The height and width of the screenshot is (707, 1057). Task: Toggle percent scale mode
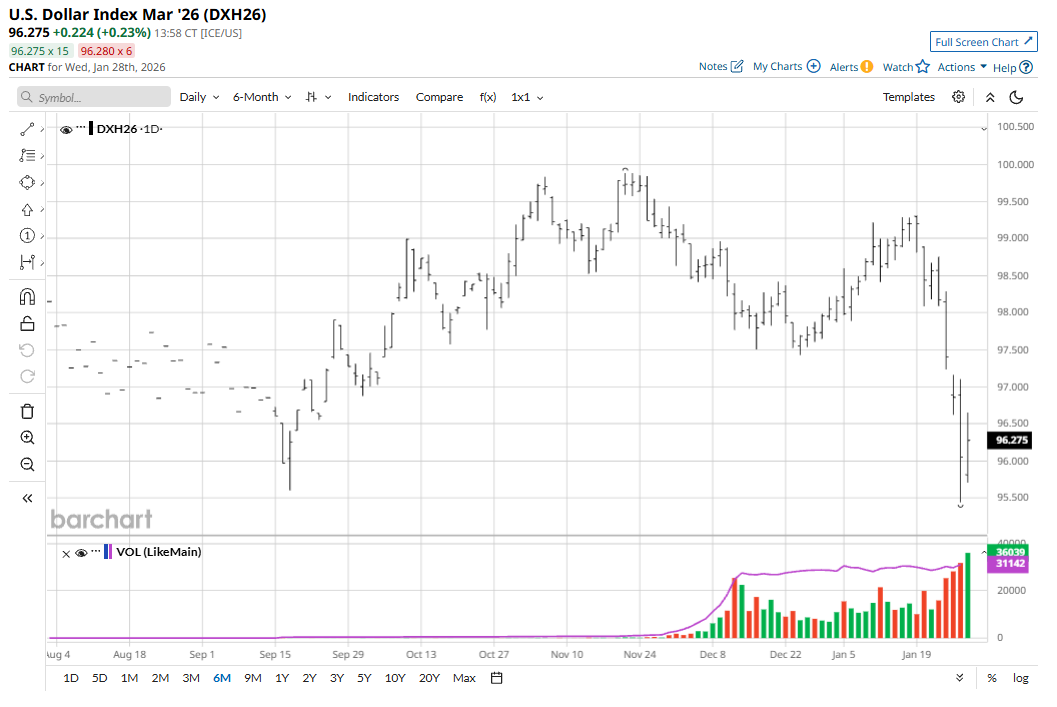tap(992, 678)
